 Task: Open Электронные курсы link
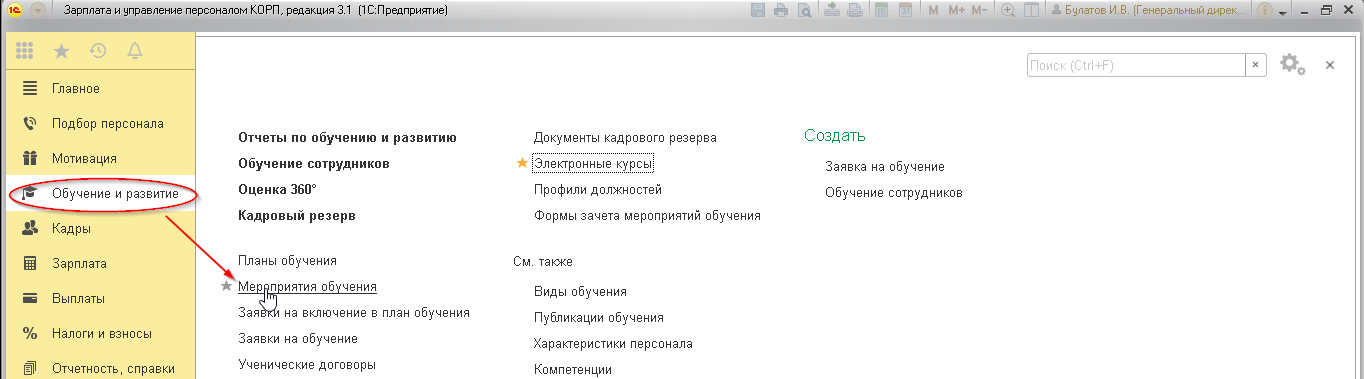pyautogui.click(x=594, y=163)
